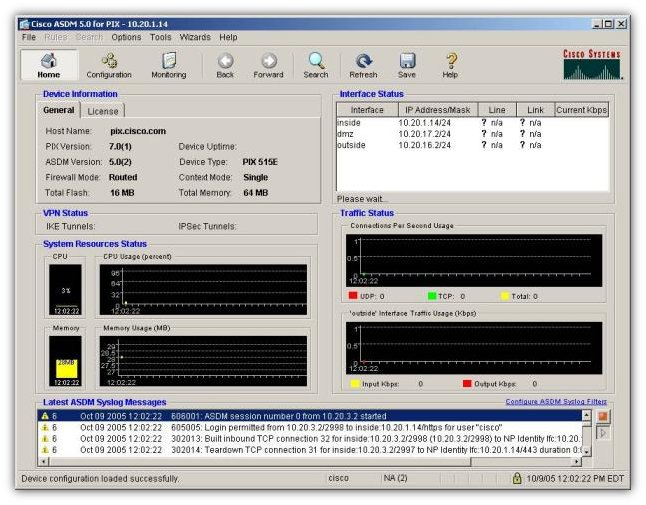Open the Configuration view in the toolbar

pyautogui.click(x=108, y=65)
